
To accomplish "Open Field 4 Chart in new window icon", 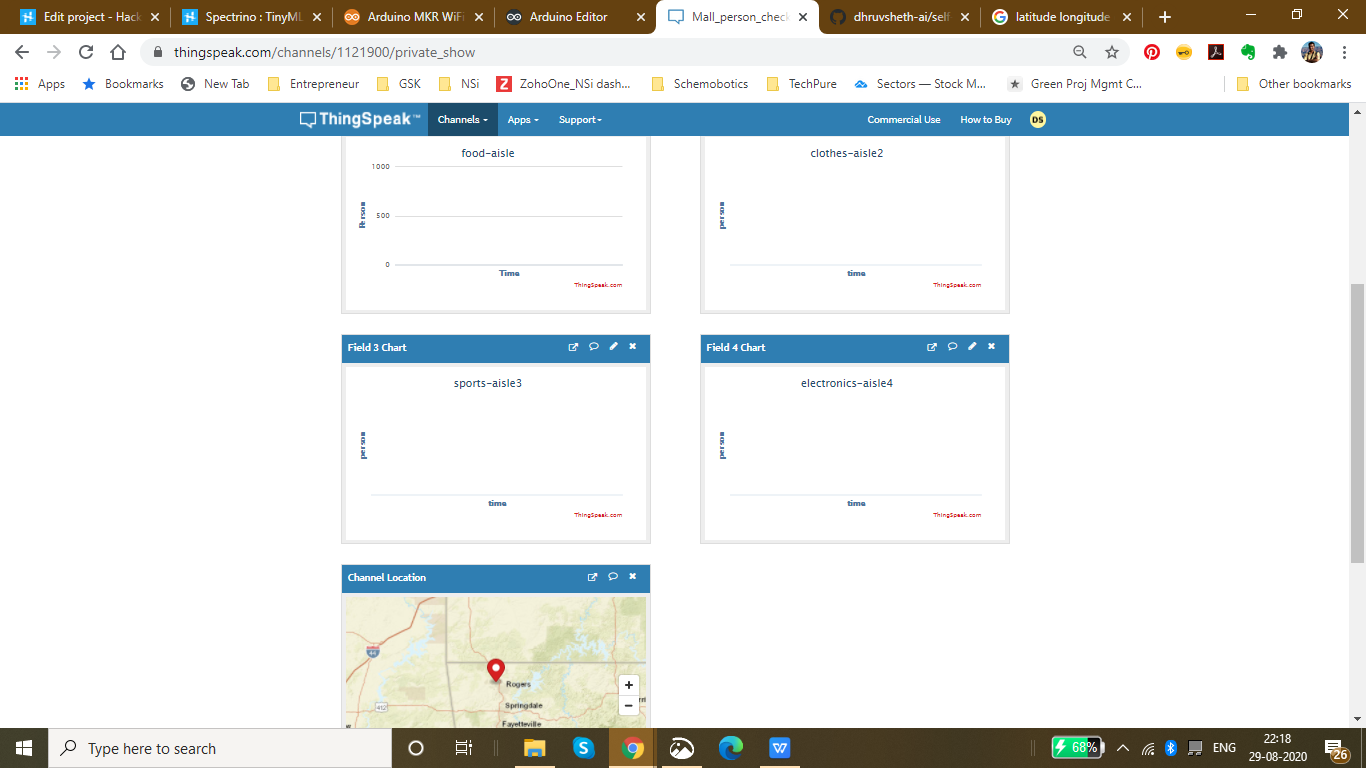I will [x=932, y=347].
